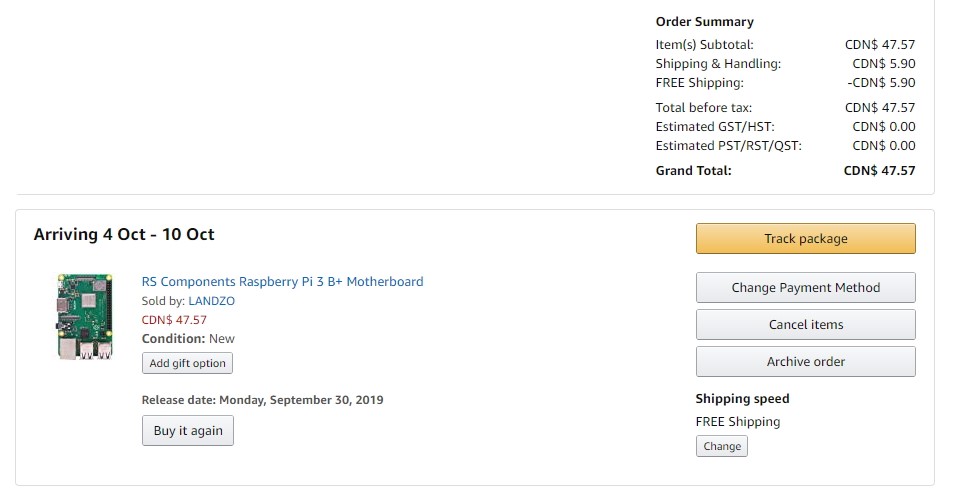Add a gift option
The height and width of the screenshot is (497, 960).
pyautogui.click(x=187, y=363)
